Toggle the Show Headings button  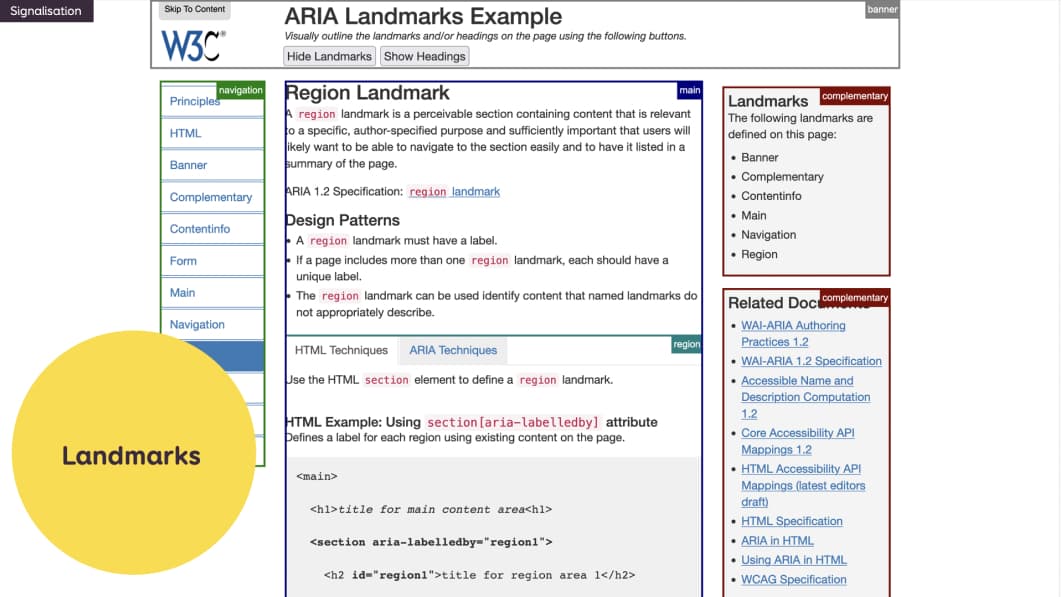(425, 56)
